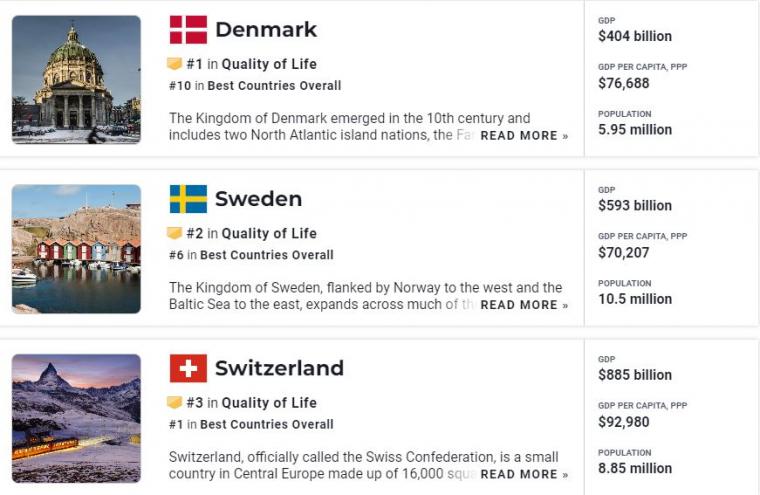
Task: Click Denmark's Quality of Life badge icon
Action: [x=174, y=64]
